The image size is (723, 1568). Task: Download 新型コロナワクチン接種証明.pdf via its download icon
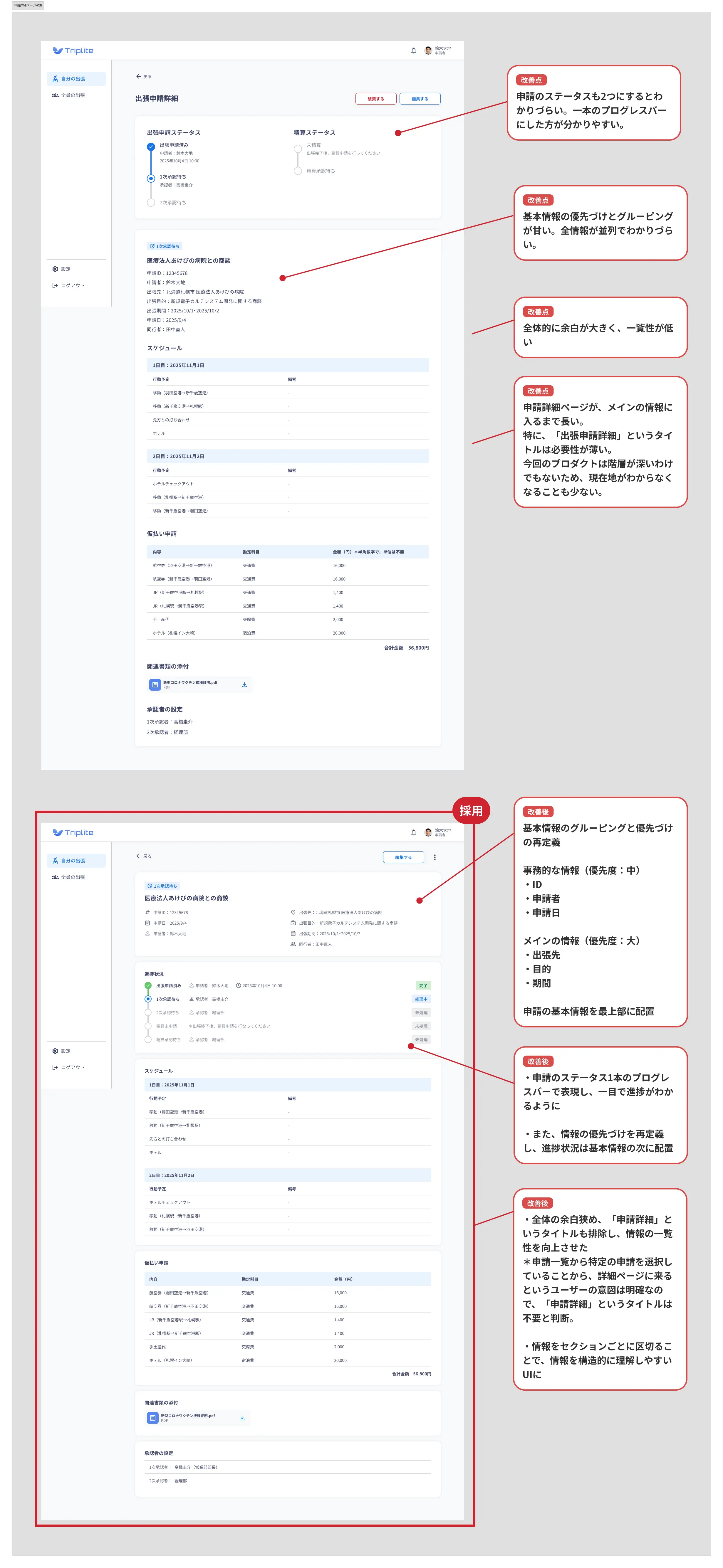(244, 684)
